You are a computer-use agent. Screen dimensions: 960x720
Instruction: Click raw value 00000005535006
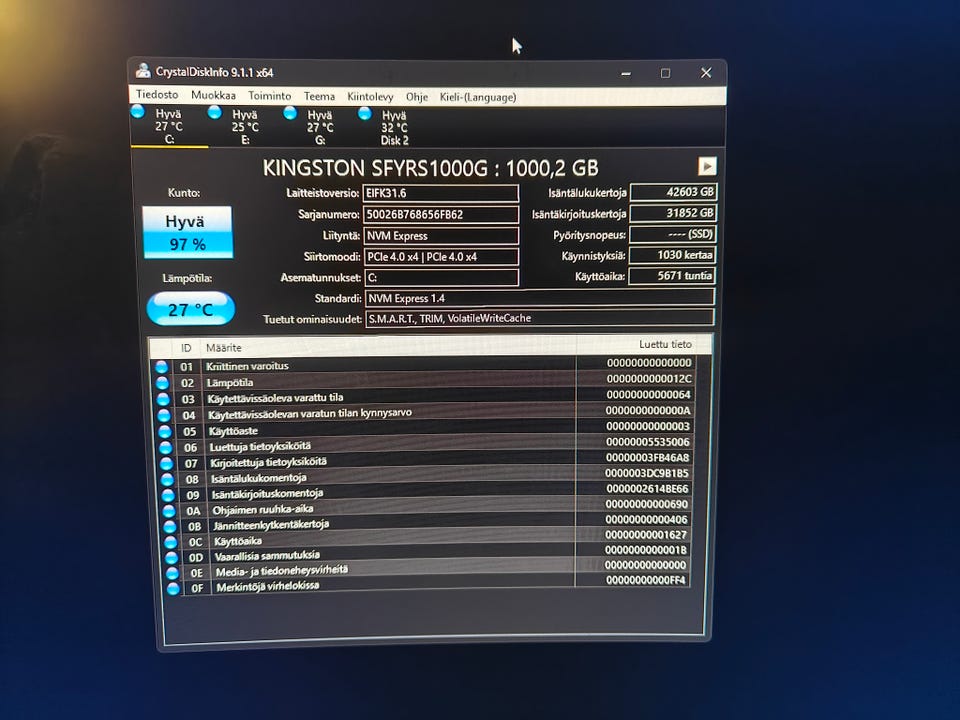pyautogui.click(x=647, y=441)
